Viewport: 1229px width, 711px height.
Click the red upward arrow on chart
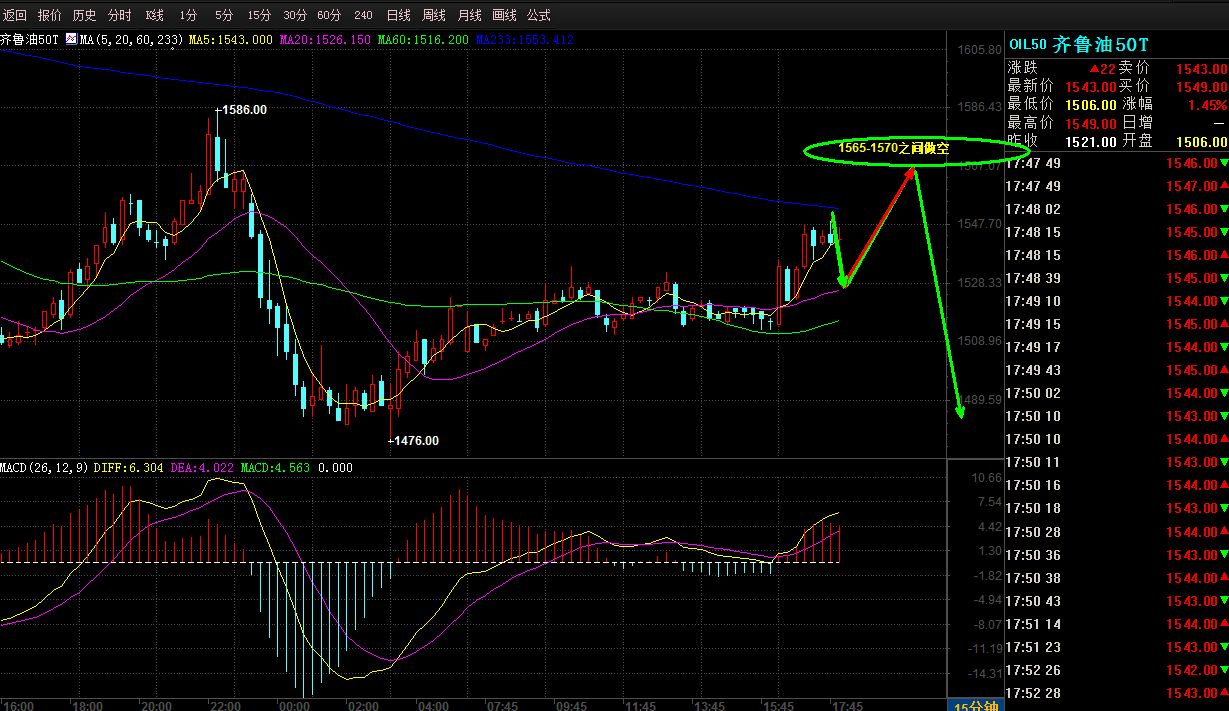[880, 226]
